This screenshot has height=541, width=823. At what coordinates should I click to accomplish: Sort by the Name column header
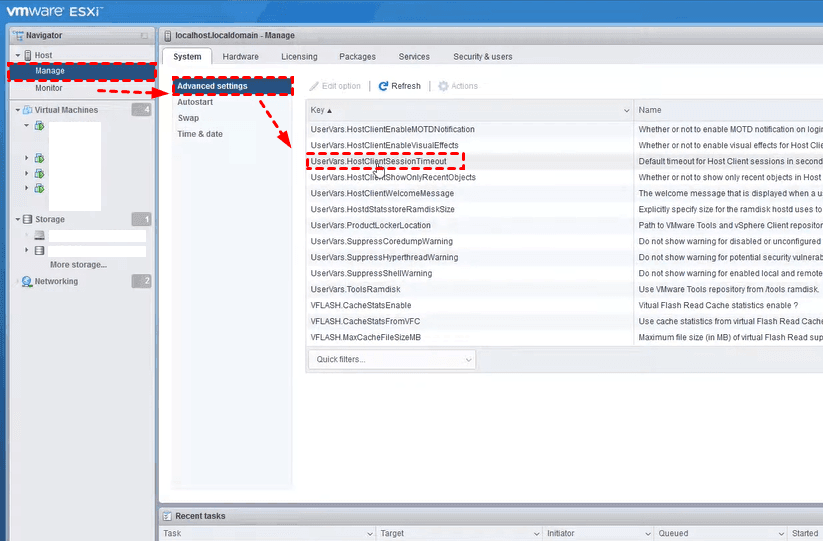pyautogui.click(x=729, y=110)
